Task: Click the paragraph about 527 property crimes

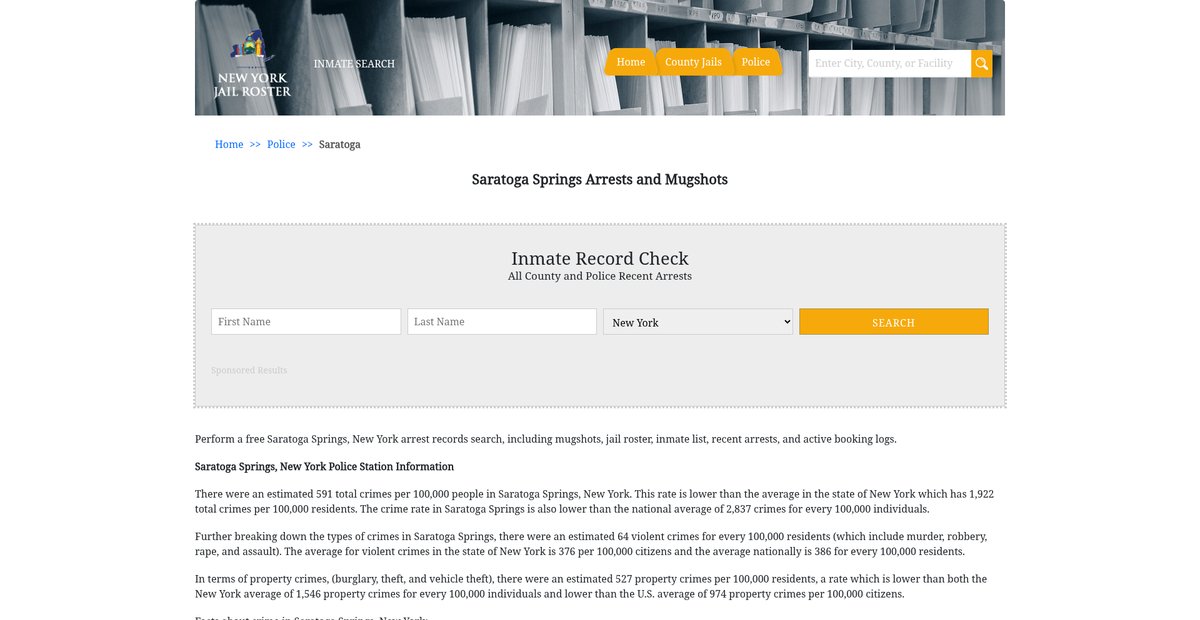Action: [x=591, y=586]
